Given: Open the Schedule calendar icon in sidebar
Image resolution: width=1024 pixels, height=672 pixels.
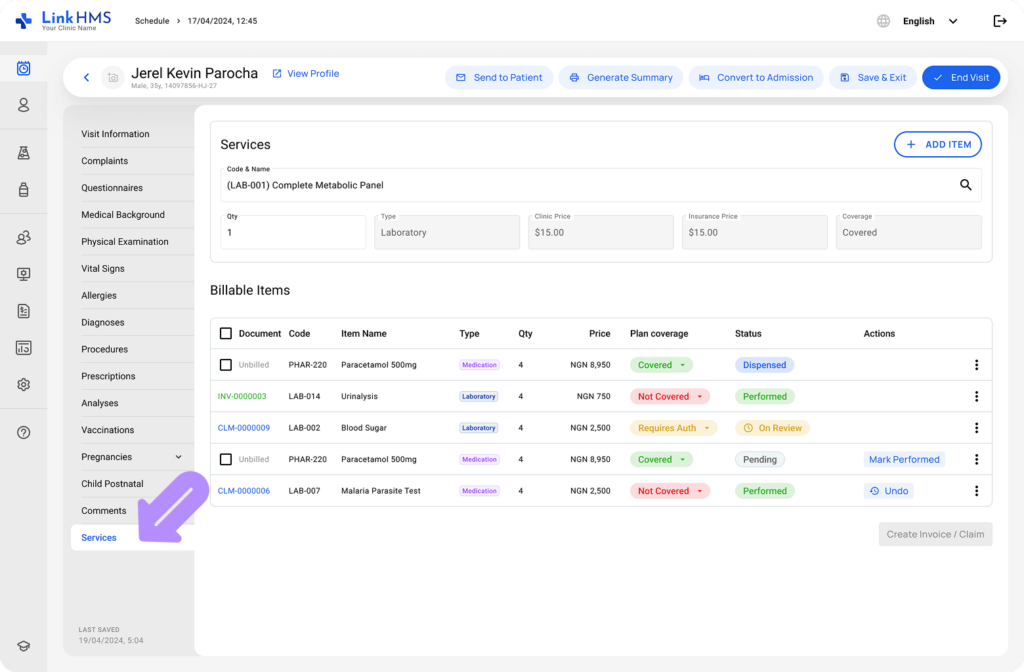Looking at the screenshot, I should coord(24,68).
